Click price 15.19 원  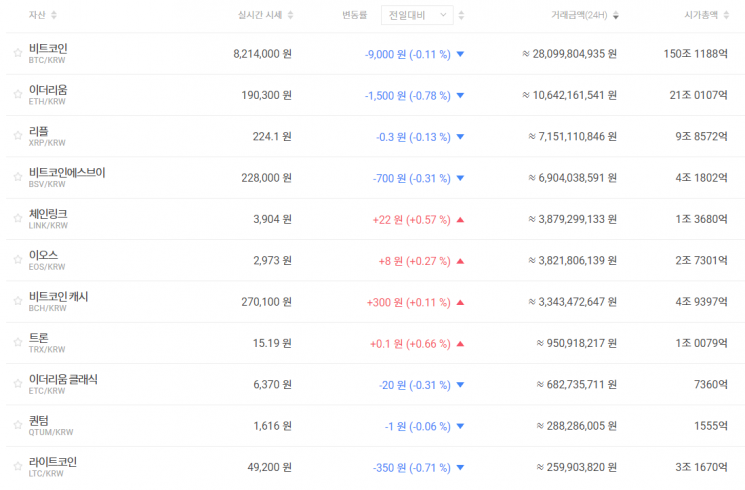tap(272, 343)
